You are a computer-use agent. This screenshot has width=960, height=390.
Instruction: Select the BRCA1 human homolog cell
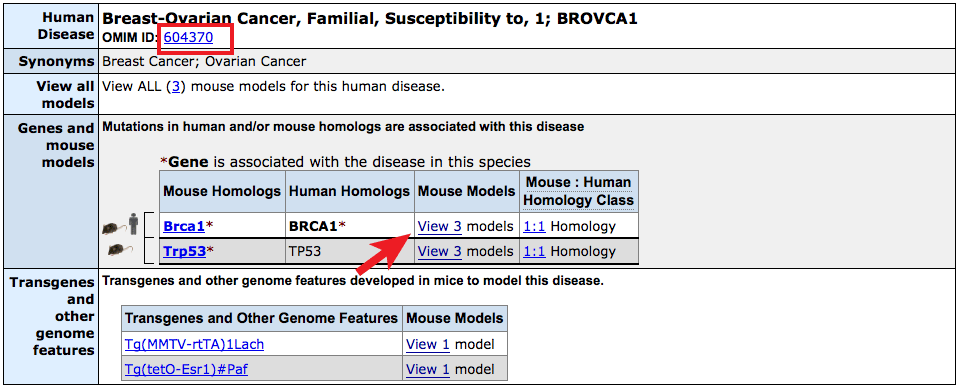350,226
